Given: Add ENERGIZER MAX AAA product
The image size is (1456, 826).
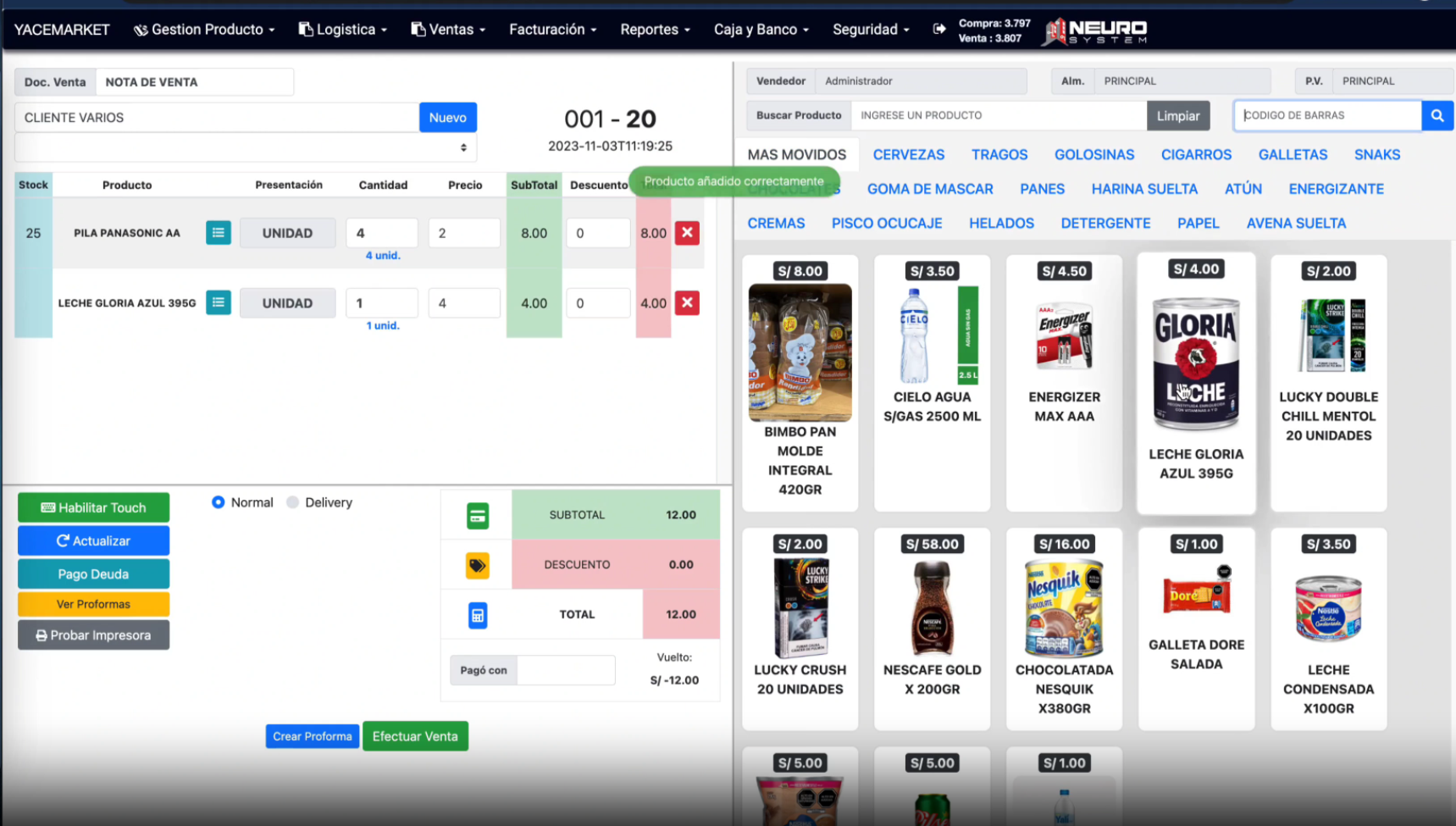Looking at the screenshot, I should (x=1064, y=383).
